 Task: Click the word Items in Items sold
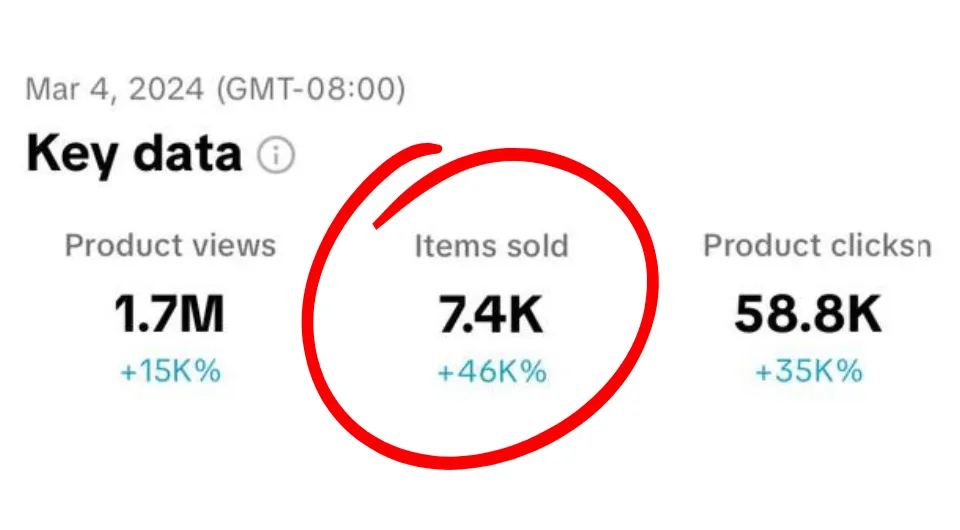click(x=450, y=246)
